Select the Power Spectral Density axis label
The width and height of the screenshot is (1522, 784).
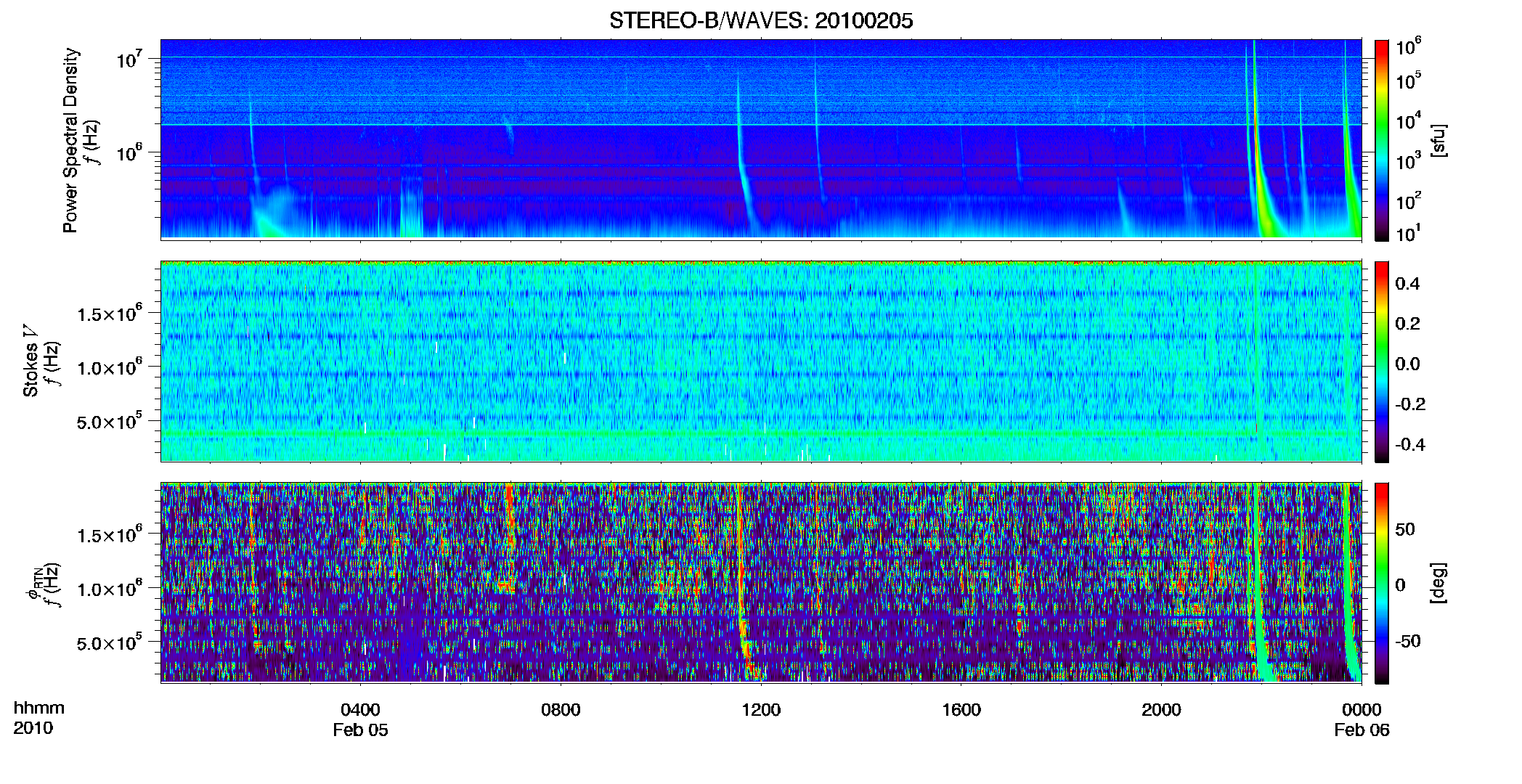70,140
